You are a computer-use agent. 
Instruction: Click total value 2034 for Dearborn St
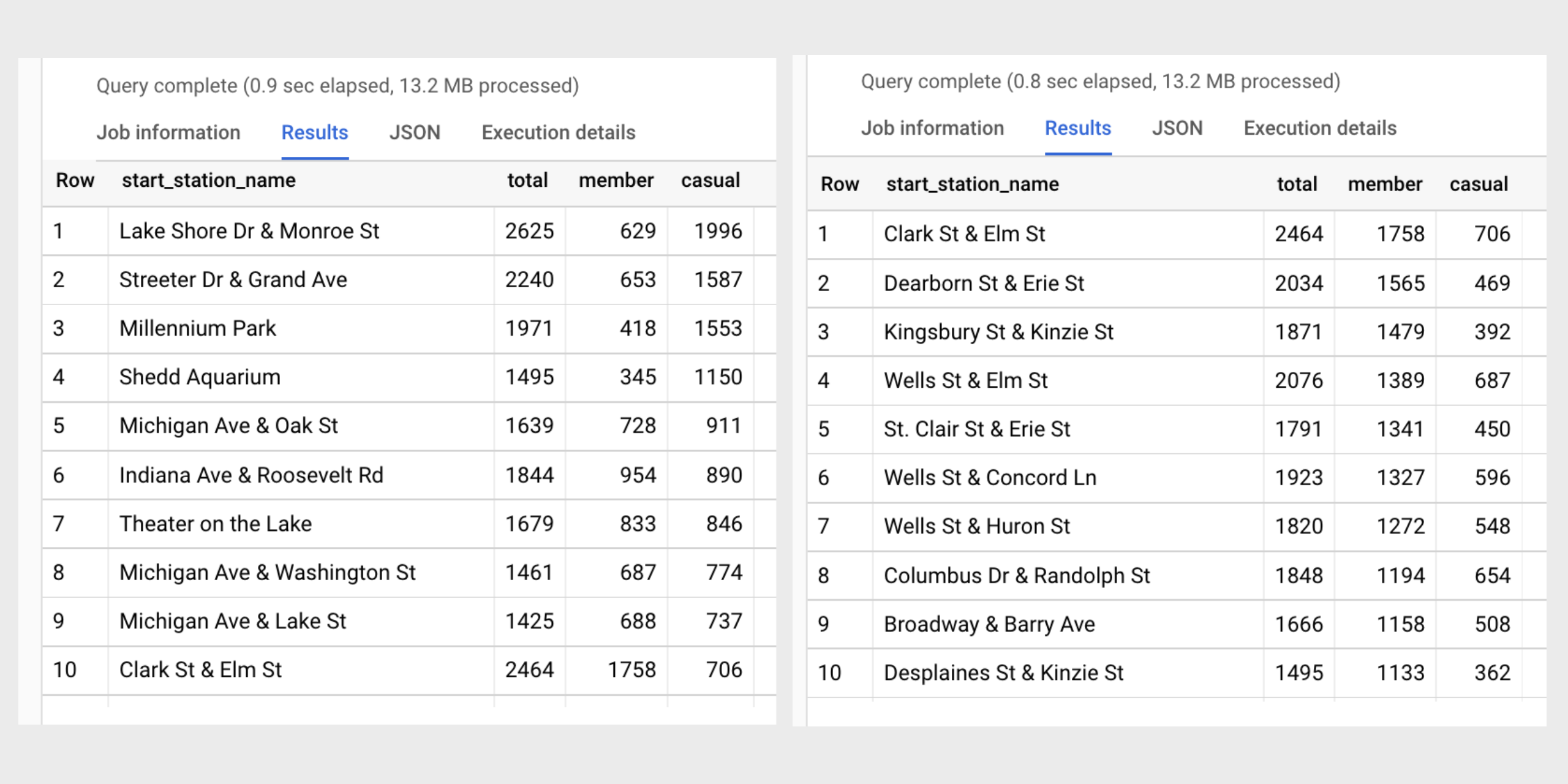tap(1299, 284)
